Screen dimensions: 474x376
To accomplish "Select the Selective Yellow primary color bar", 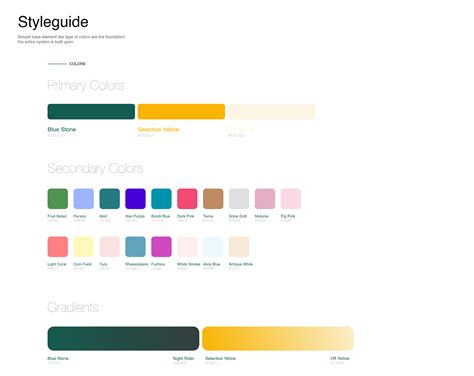I will [x=181, y=111].
